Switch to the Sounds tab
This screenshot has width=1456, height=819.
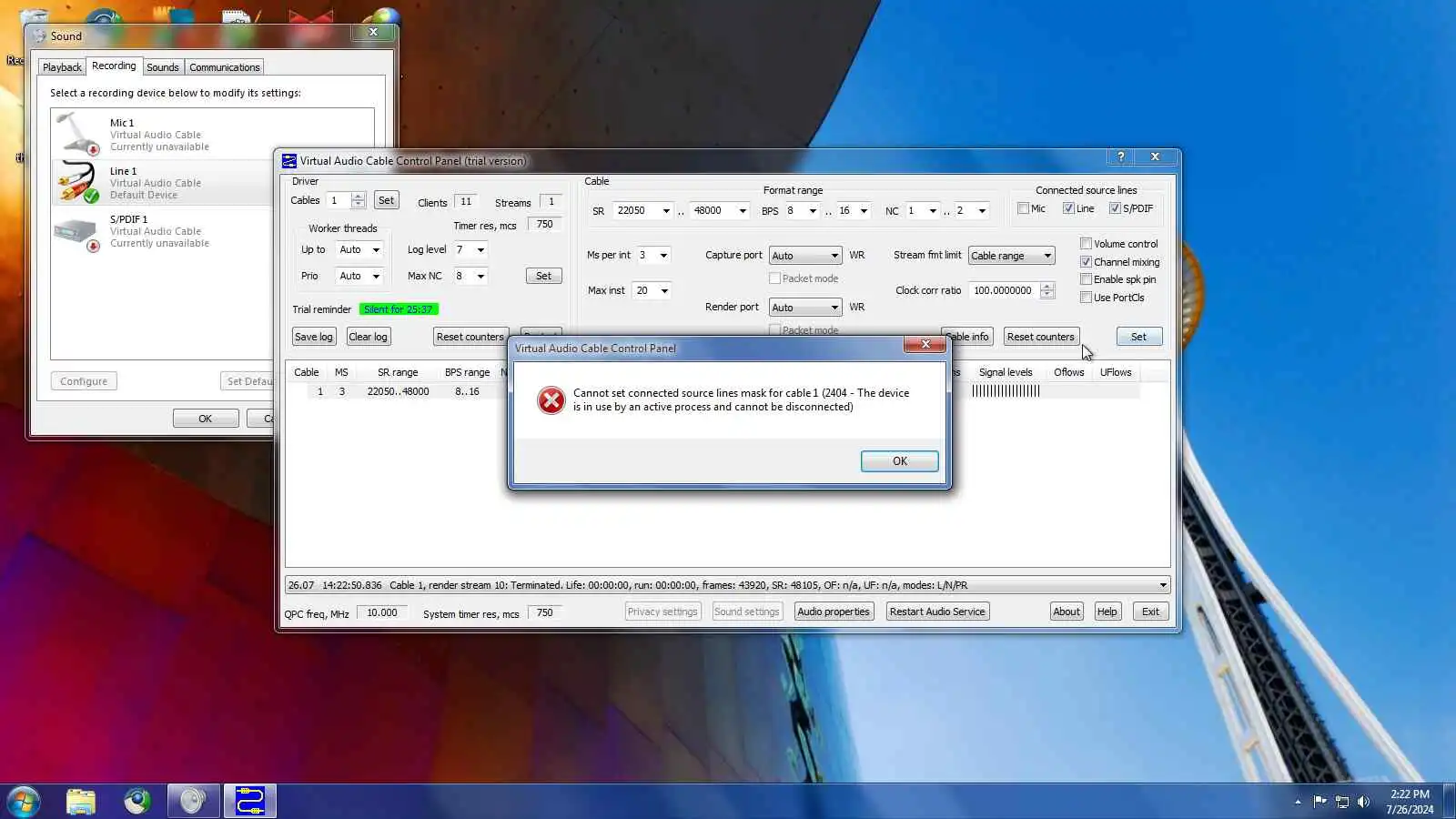163,67
